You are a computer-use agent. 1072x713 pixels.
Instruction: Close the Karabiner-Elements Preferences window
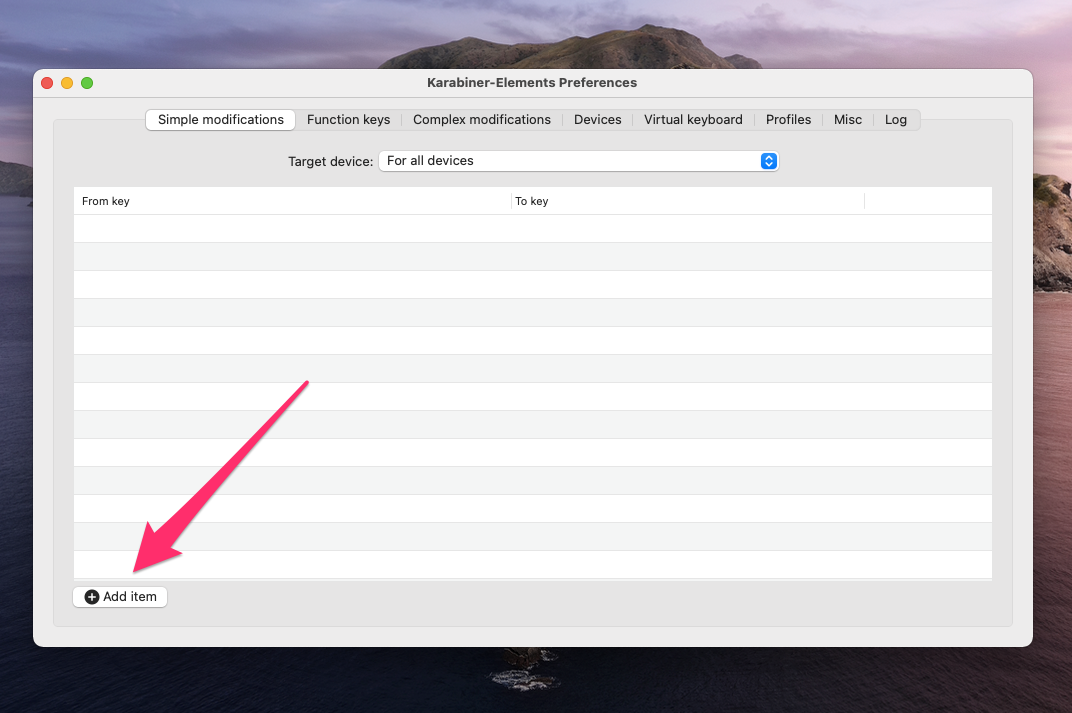(x=47, y=83)
